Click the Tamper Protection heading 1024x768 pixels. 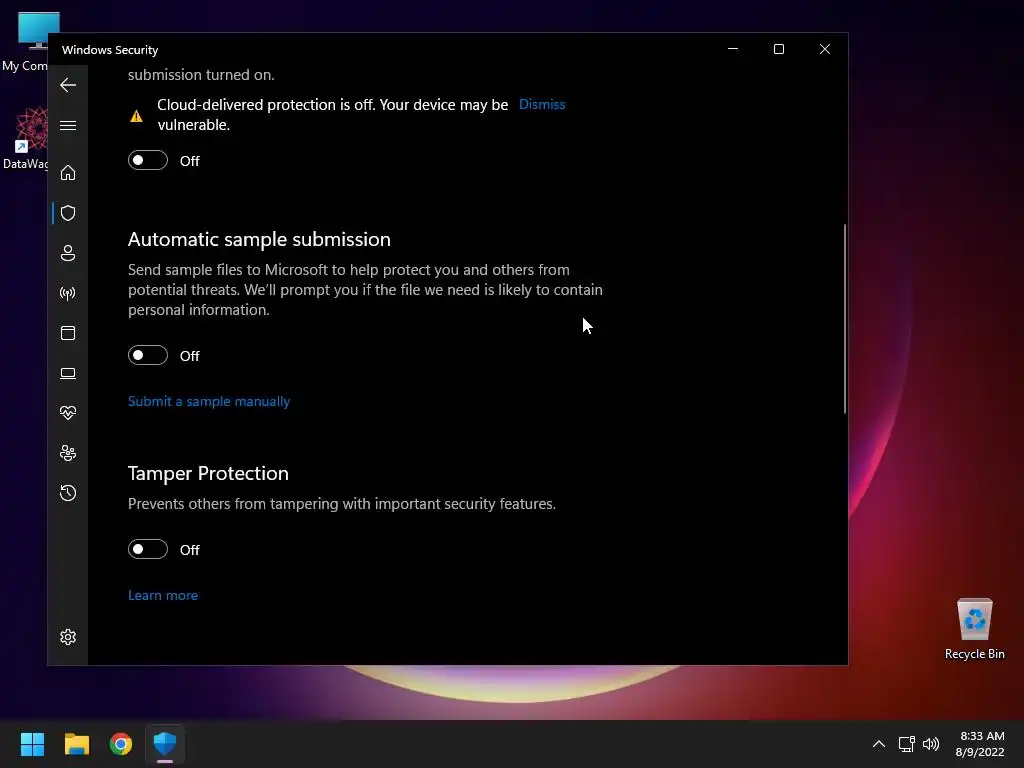tap(208, 473)
